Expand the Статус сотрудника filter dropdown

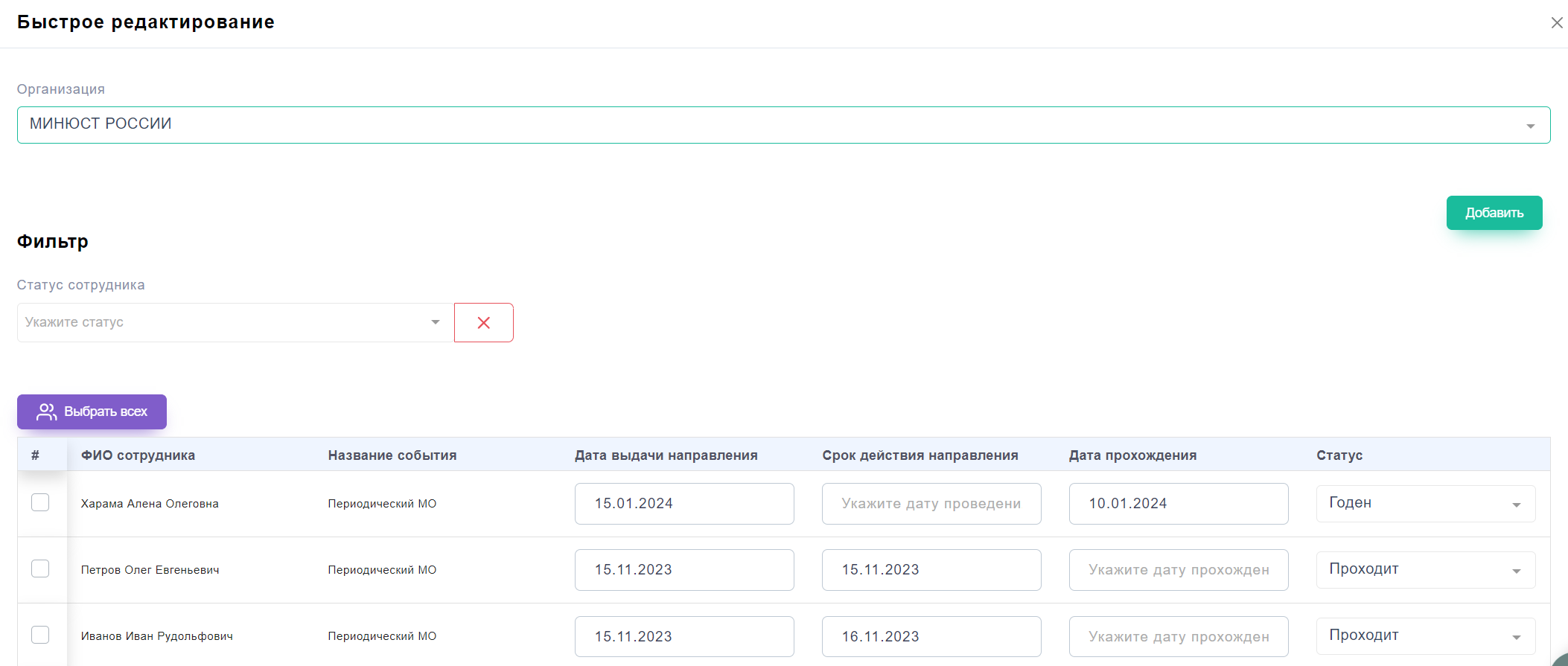point(235,323)
